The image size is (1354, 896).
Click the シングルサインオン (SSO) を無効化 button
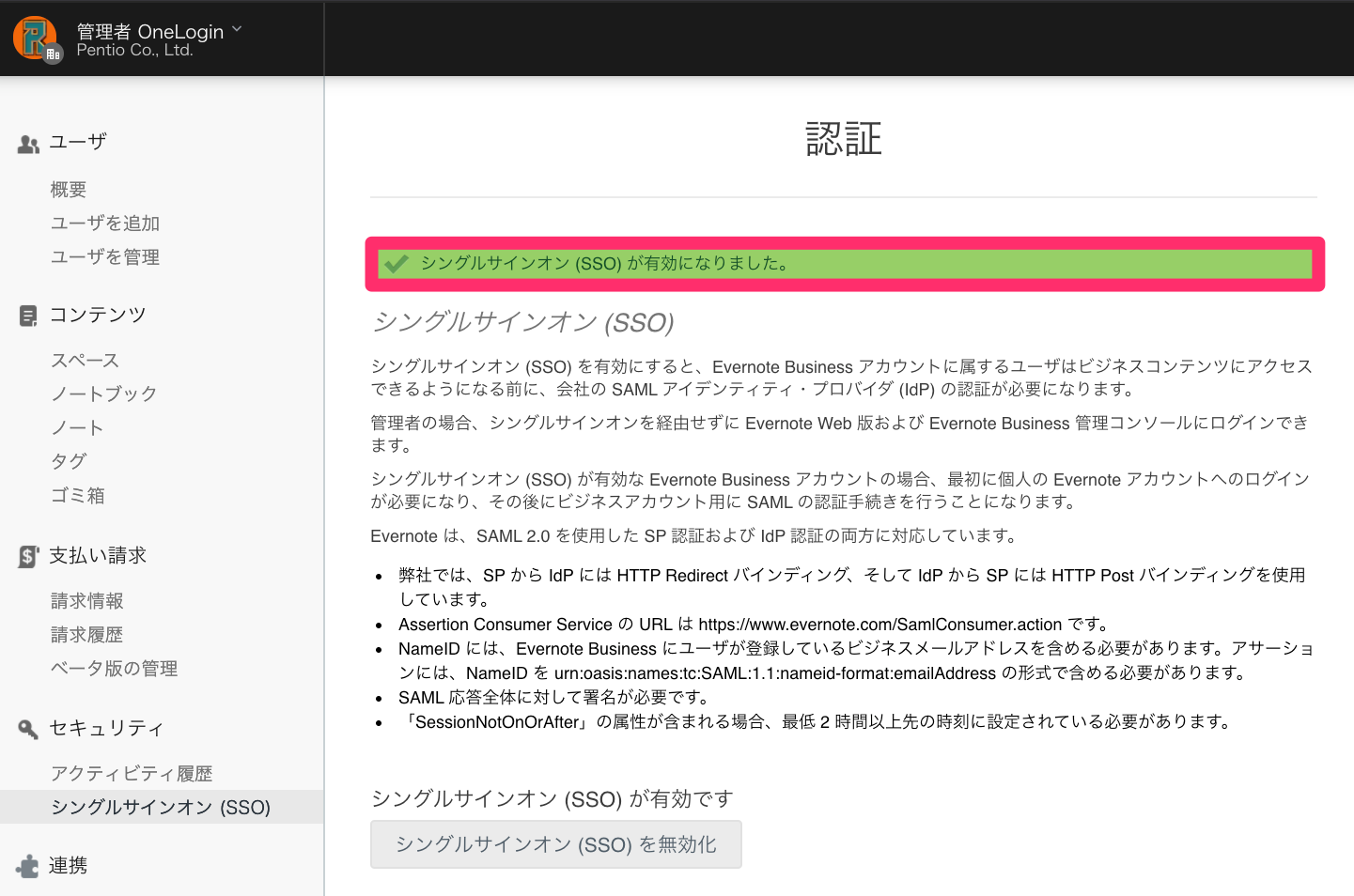click(x=556, y=844)
